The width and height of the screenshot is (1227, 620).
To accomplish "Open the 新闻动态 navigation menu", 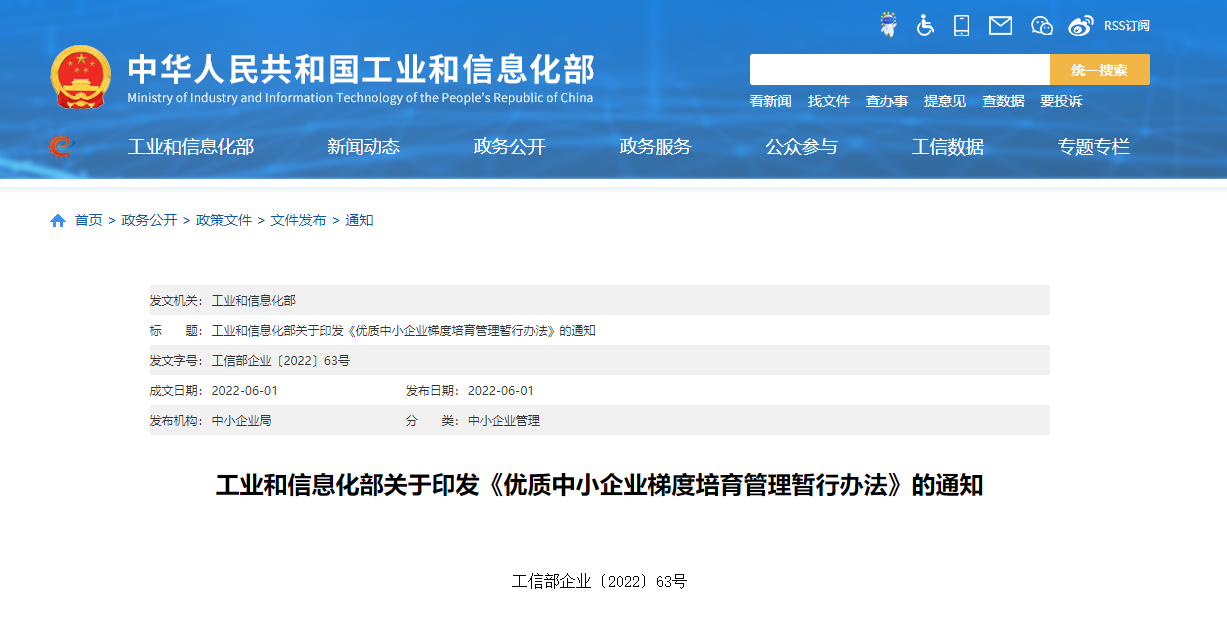I will (363, 147).
